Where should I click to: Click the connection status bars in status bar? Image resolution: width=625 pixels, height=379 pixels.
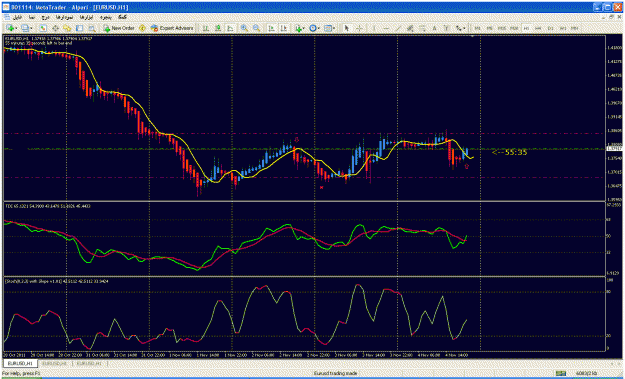tap(560, 374)
